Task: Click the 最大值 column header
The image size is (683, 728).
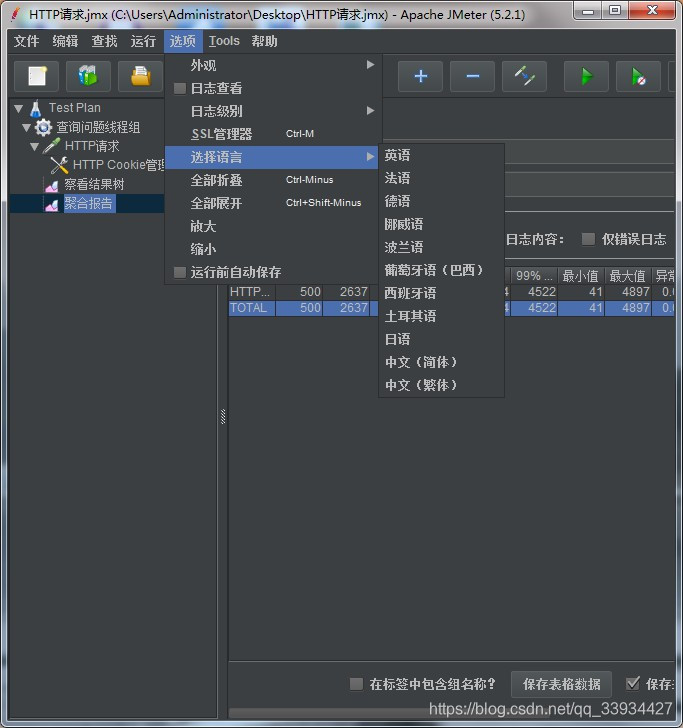Action: pos(627,276)
